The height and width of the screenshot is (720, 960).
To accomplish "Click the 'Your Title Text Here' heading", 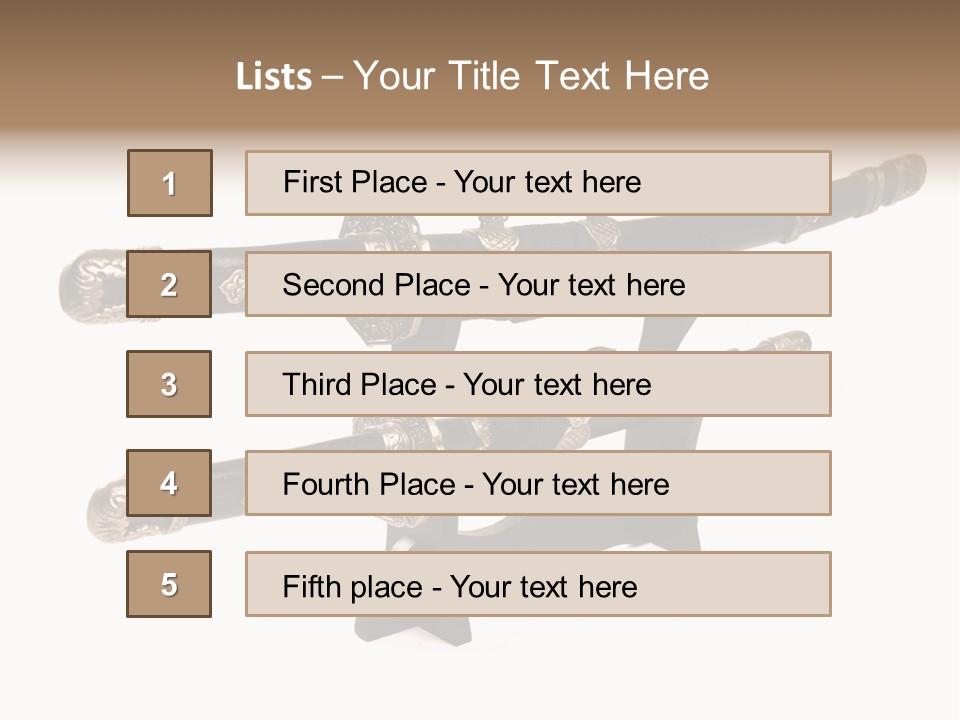I will point(531,76).
